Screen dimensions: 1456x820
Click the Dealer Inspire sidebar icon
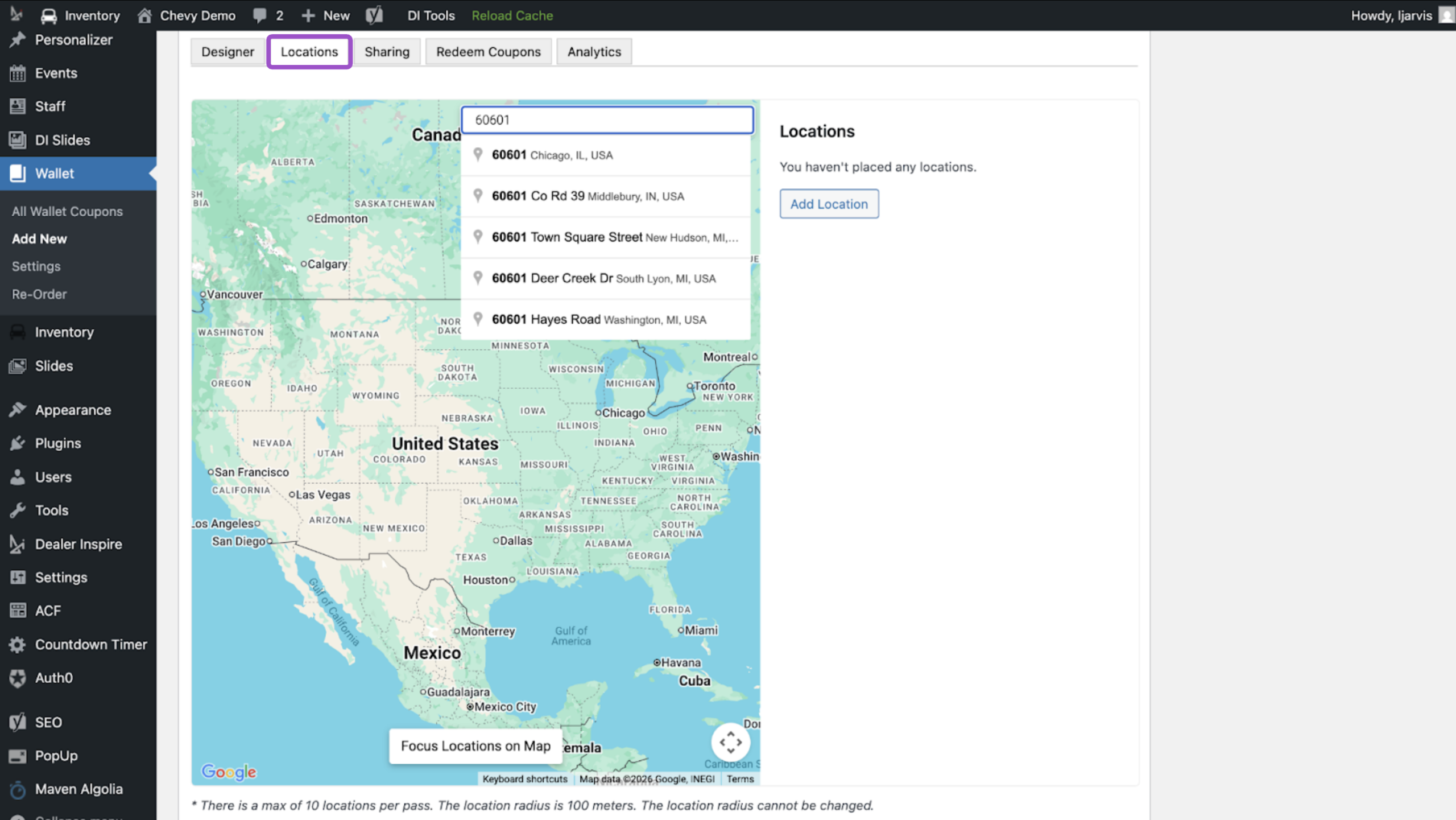coord(18,544)
